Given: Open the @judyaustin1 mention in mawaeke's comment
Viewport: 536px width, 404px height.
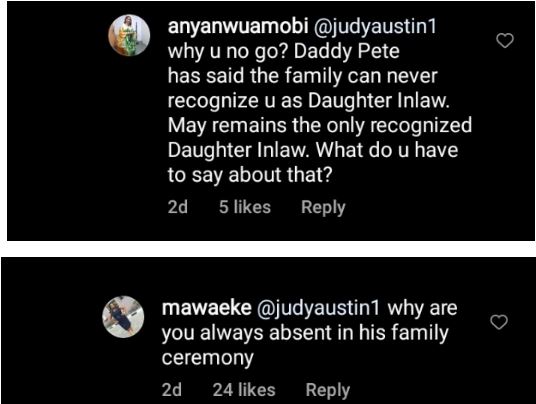Looking at the screenshot, I should point(318,309).
